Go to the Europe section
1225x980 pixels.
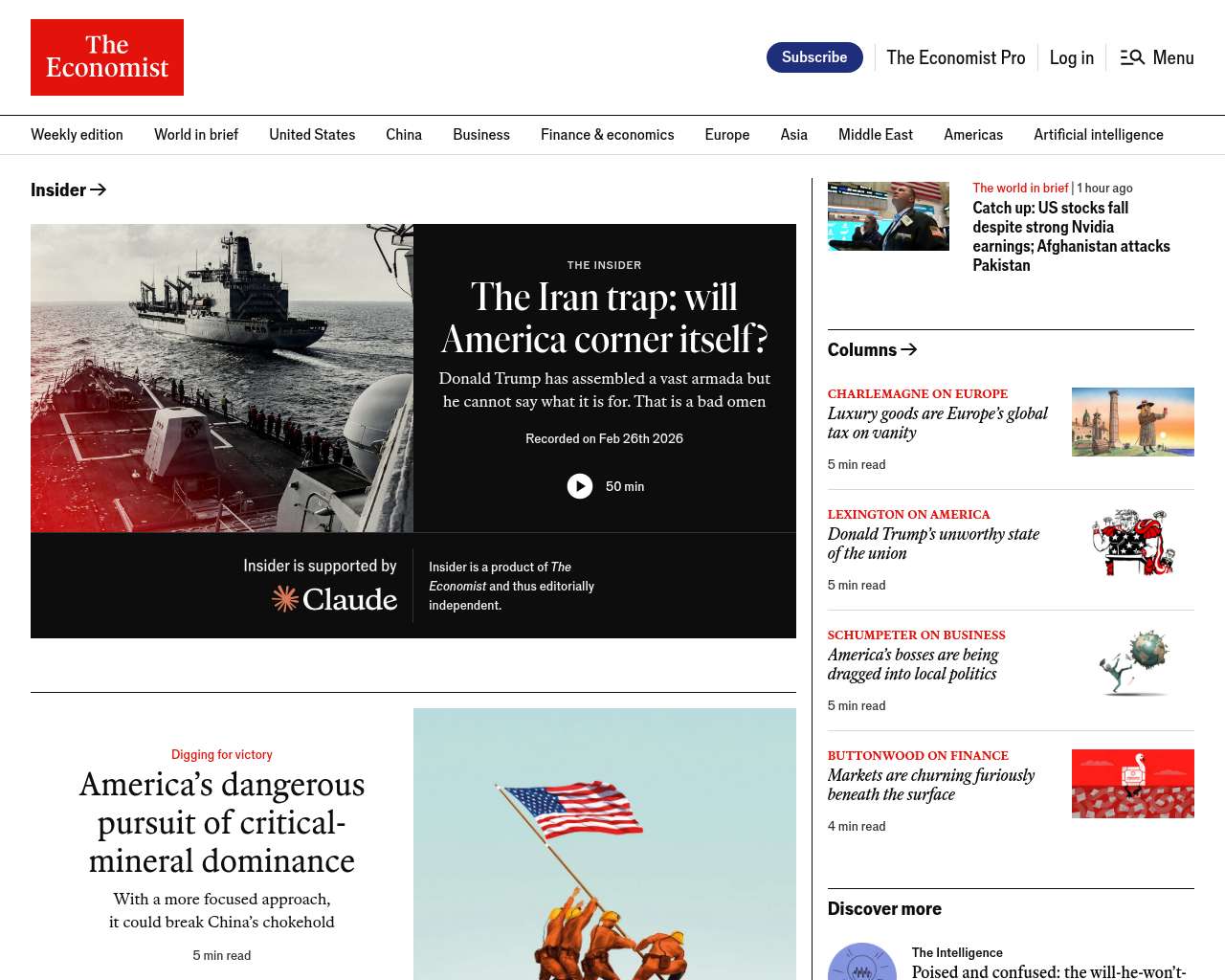tap(727, 135)
